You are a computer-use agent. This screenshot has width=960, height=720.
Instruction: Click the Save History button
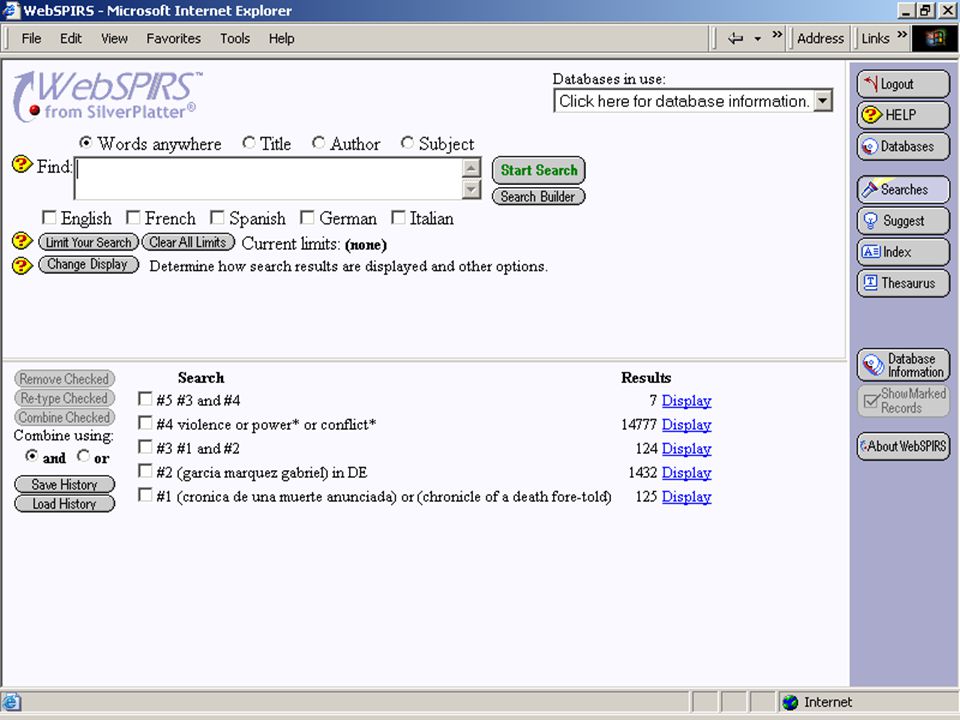tap(64, 484)
